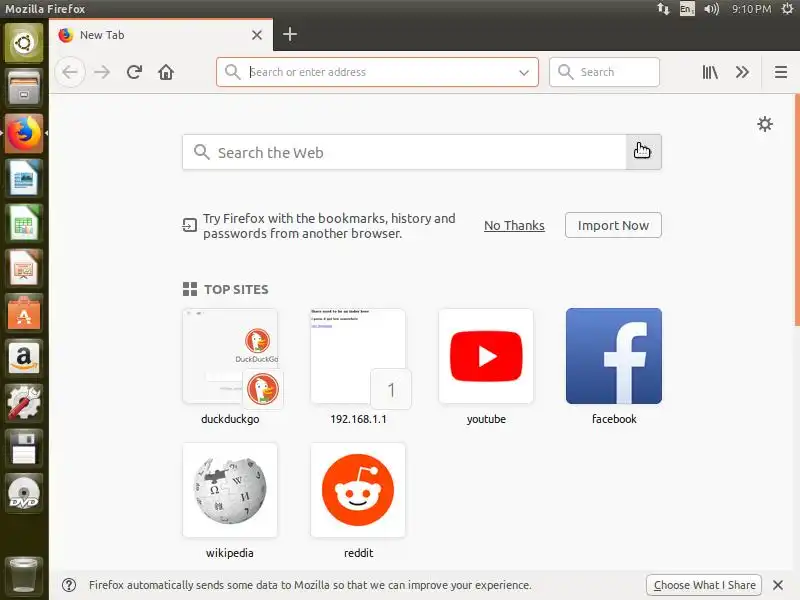Open the sound volume indicator
This screenshot has width=800, height=600.
711,9
